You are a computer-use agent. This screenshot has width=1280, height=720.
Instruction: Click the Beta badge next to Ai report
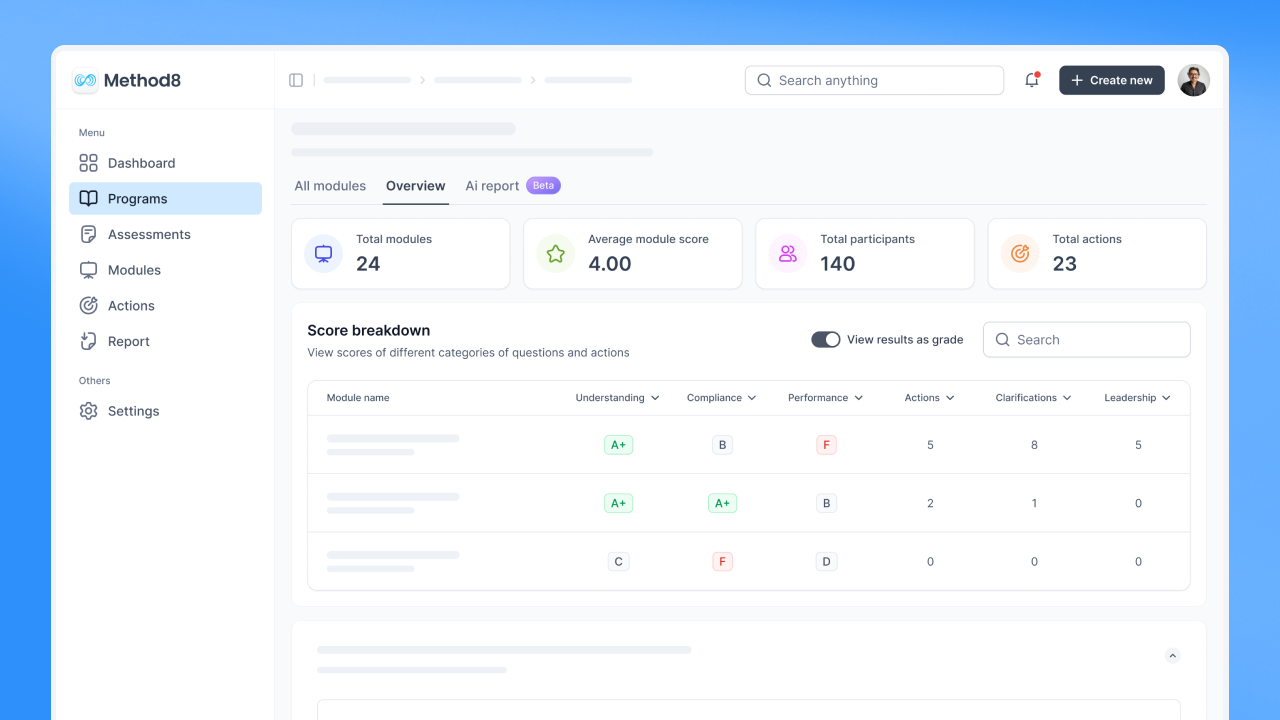(544, 186)
